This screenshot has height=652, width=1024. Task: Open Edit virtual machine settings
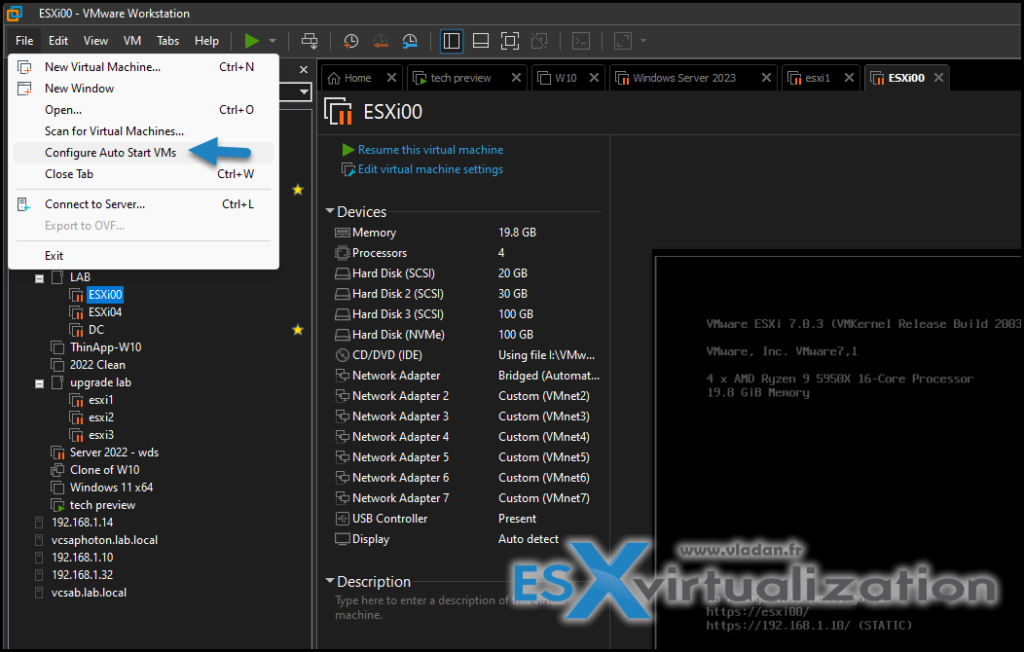(x=428, y=169)
